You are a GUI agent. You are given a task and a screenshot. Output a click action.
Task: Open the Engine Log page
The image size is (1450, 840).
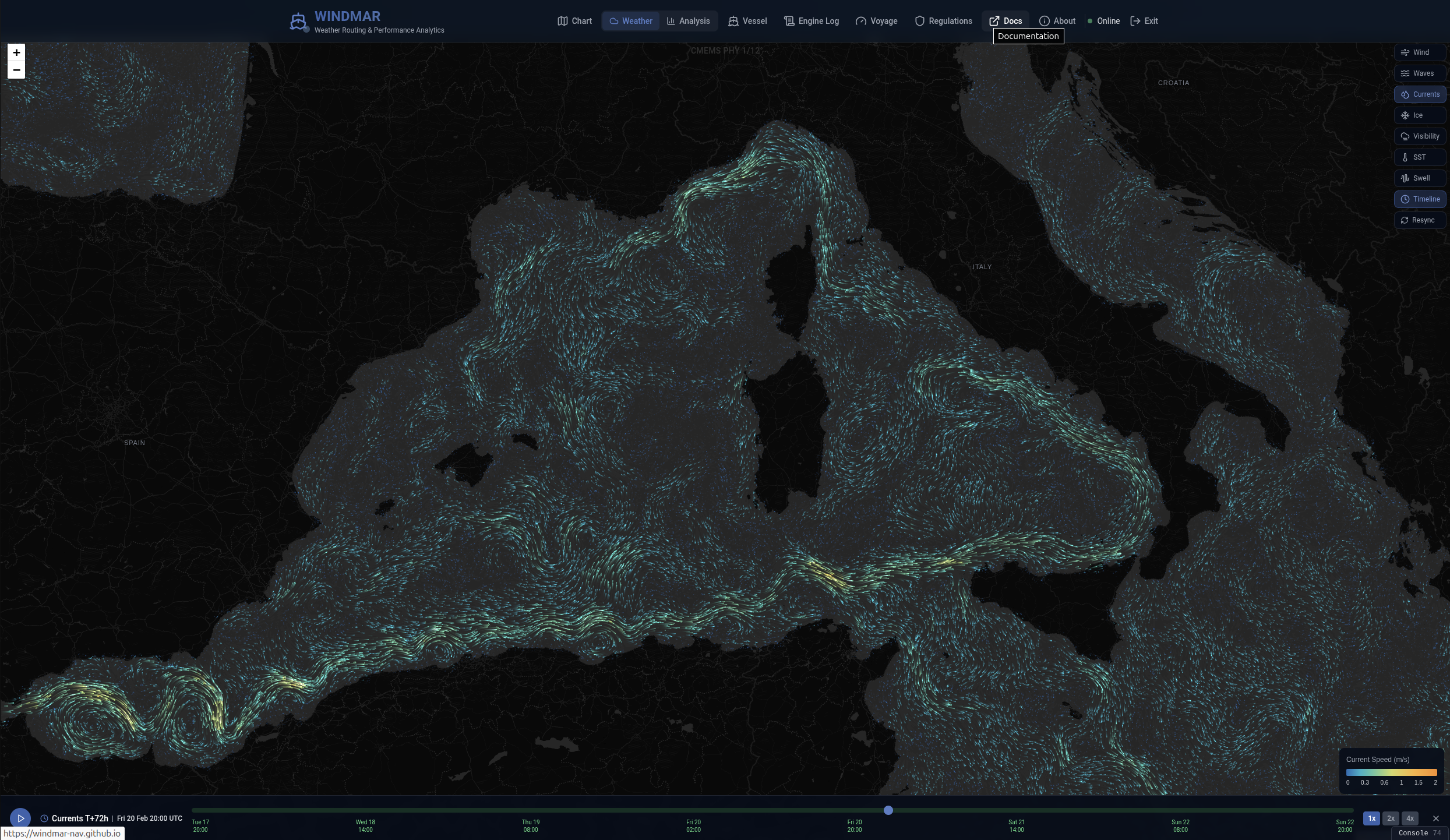tap(811, 21)
